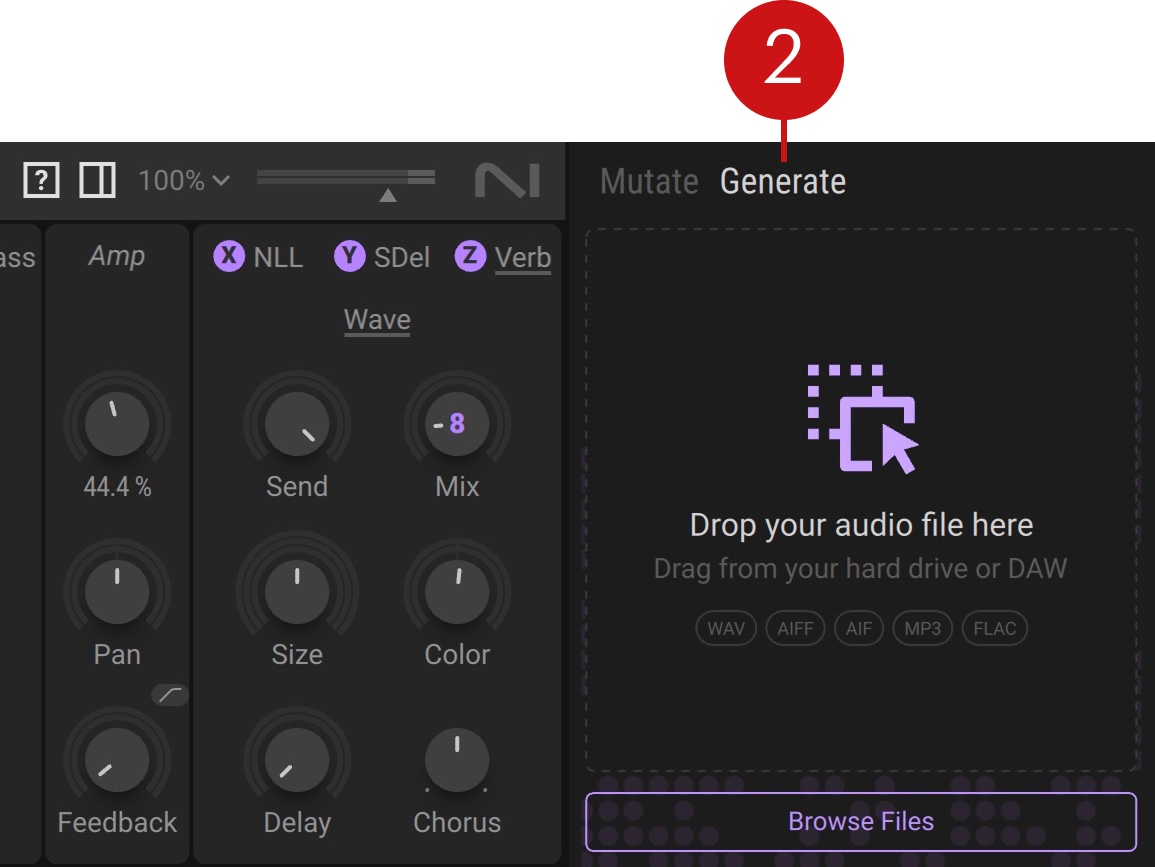Screen dimensions: 1155x867
Task: Open the help question mark icon
Action: pyautogui.click(x=41, y=180)
